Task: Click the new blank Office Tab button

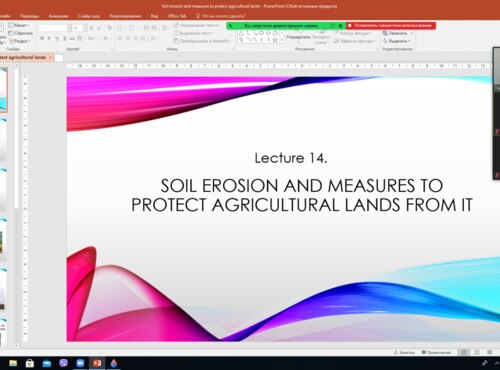Action: pos(59,58)
